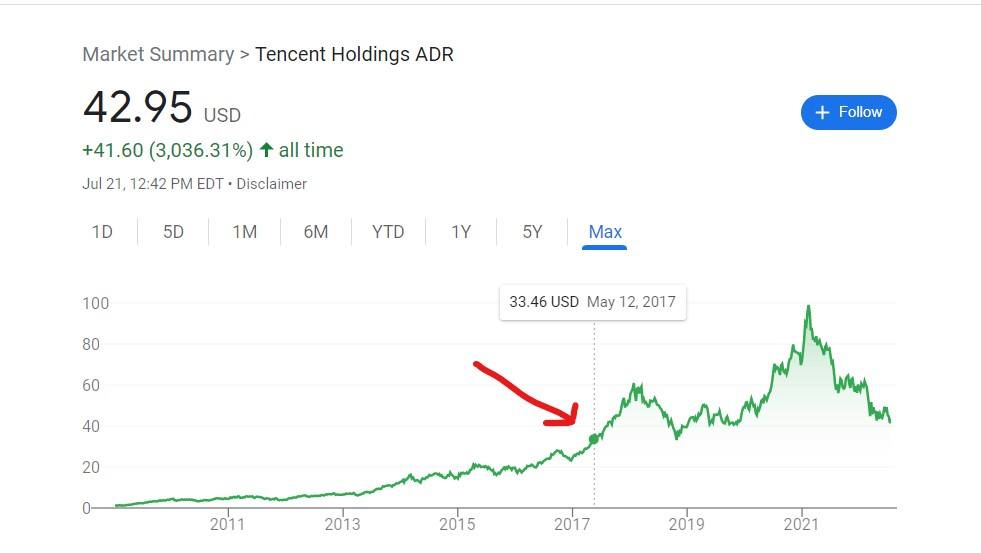
Task: Select the 5D time range tab
Action: [173, 232]
